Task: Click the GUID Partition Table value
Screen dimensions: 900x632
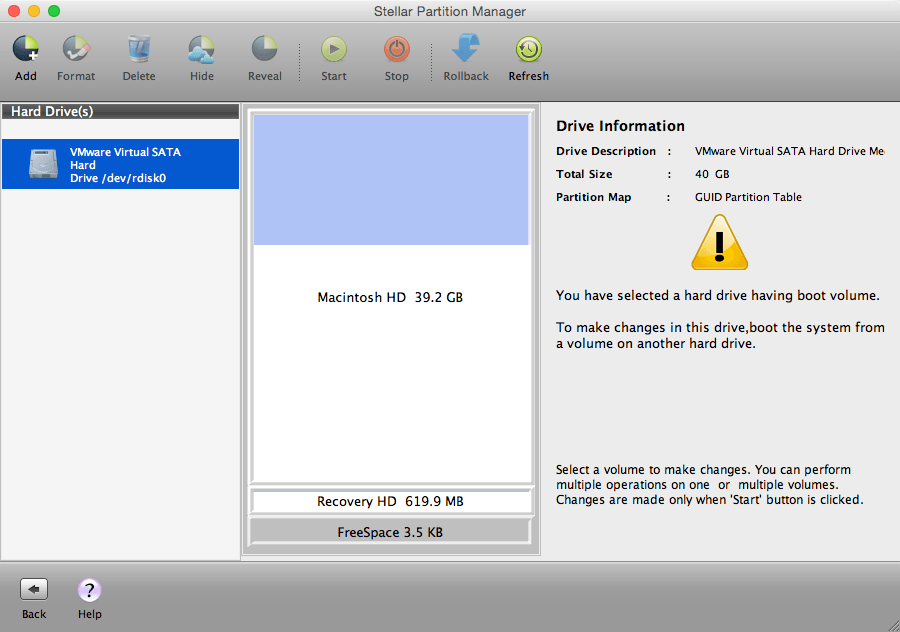Action: tap(748, 197)
